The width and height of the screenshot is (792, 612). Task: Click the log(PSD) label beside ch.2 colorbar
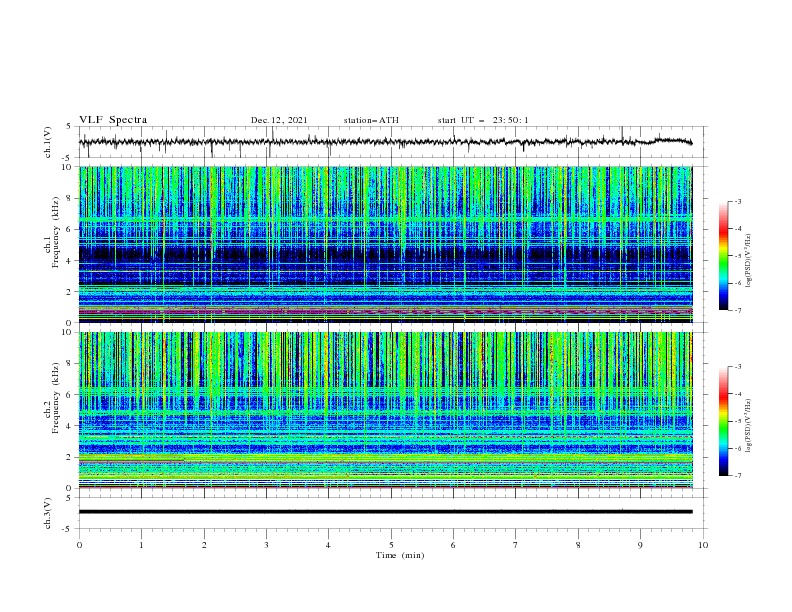[749, 425]
